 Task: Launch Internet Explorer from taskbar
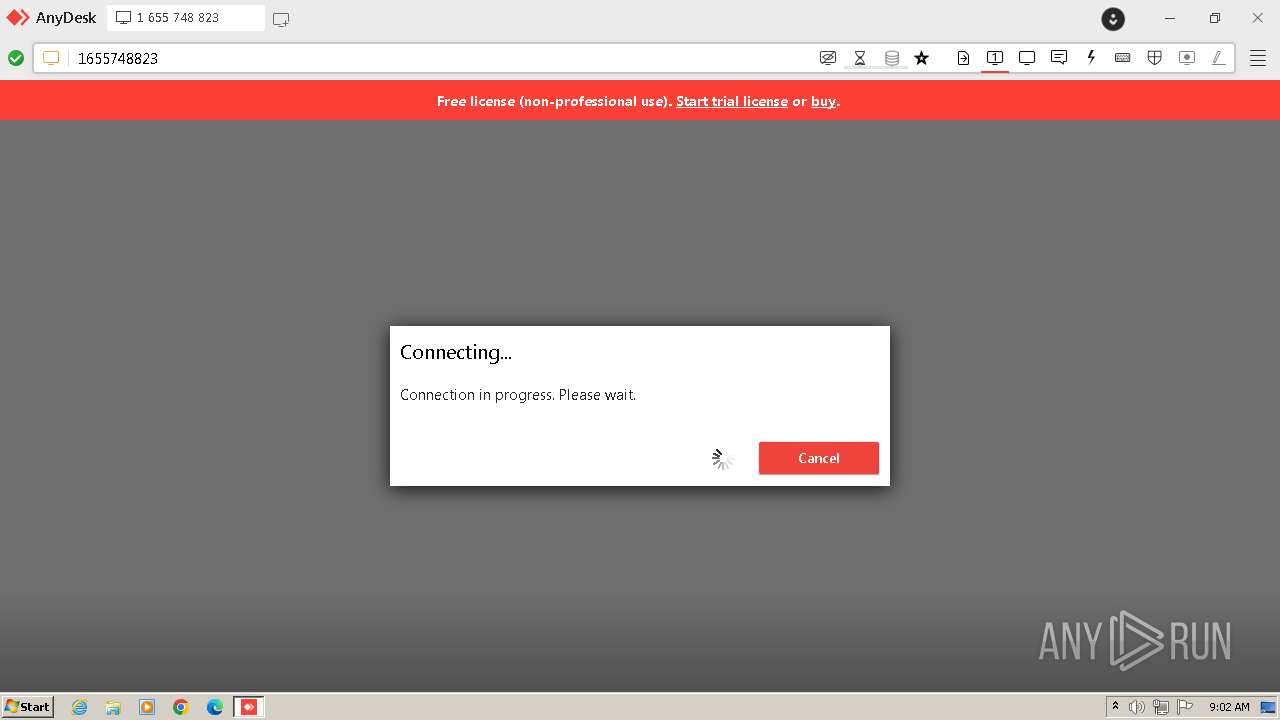click(80, 707)
